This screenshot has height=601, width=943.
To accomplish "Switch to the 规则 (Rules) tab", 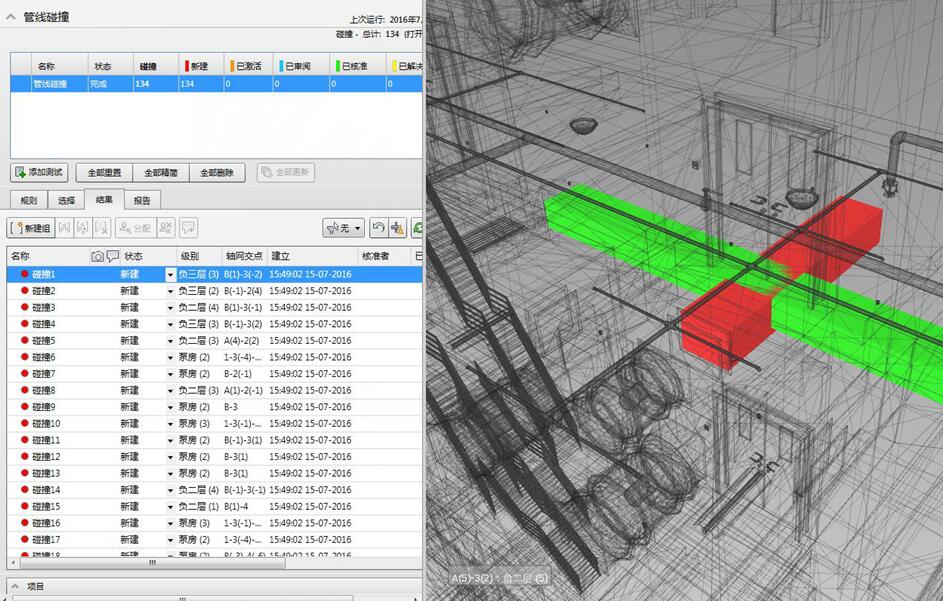I will tap(28, 200).
